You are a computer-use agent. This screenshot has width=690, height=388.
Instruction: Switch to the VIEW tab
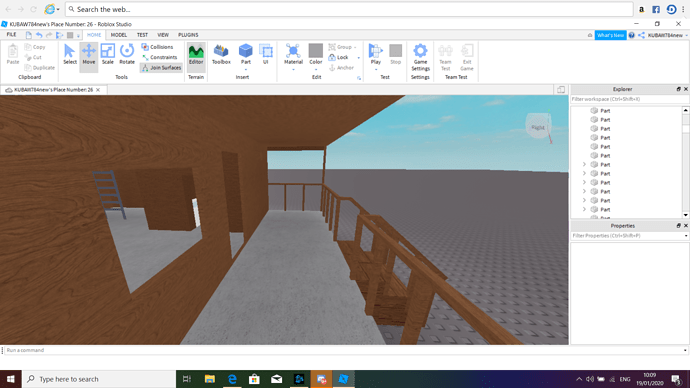[163, 35]
